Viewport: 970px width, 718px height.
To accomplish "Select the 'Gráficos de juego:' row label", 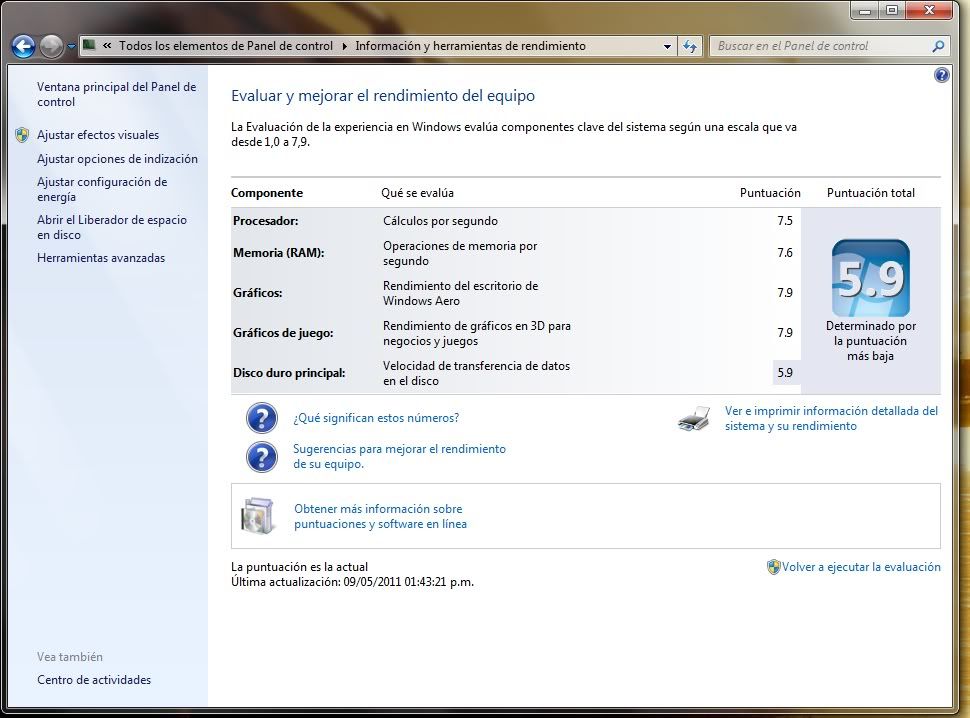I will [283, 333].
